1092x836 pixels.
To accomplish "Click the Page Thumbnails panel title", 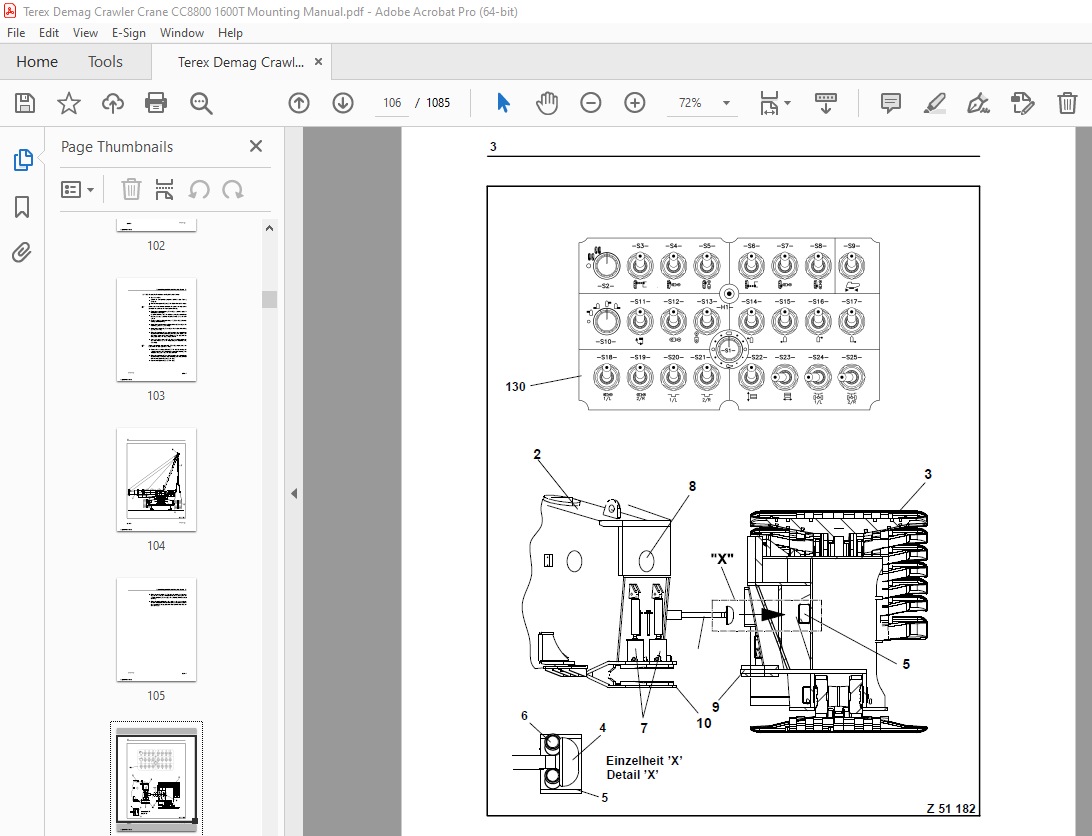I will 117,147.
